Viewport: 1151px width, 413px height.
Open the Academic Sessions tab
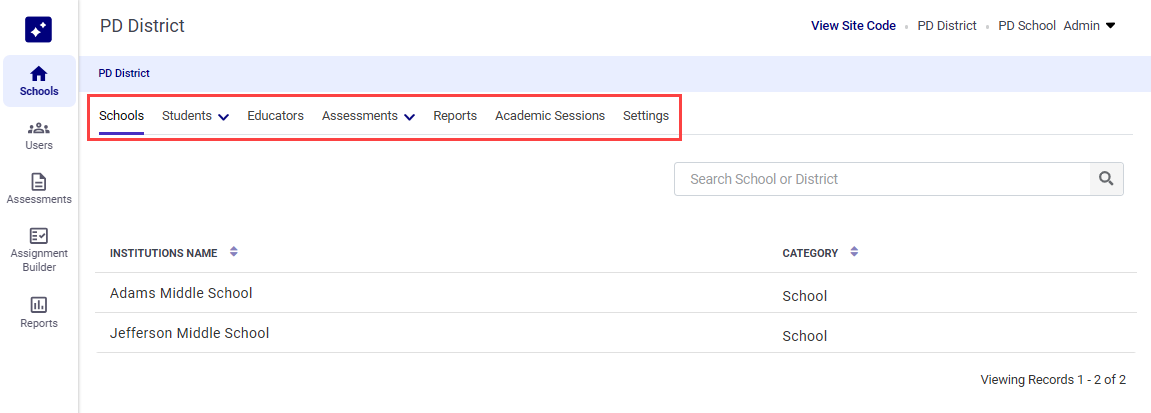[x=550, y=116]
